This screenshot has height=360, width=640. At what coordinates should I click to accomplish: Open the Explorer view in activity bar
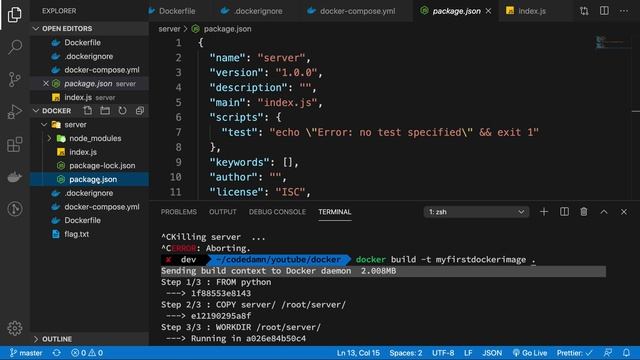15,15
